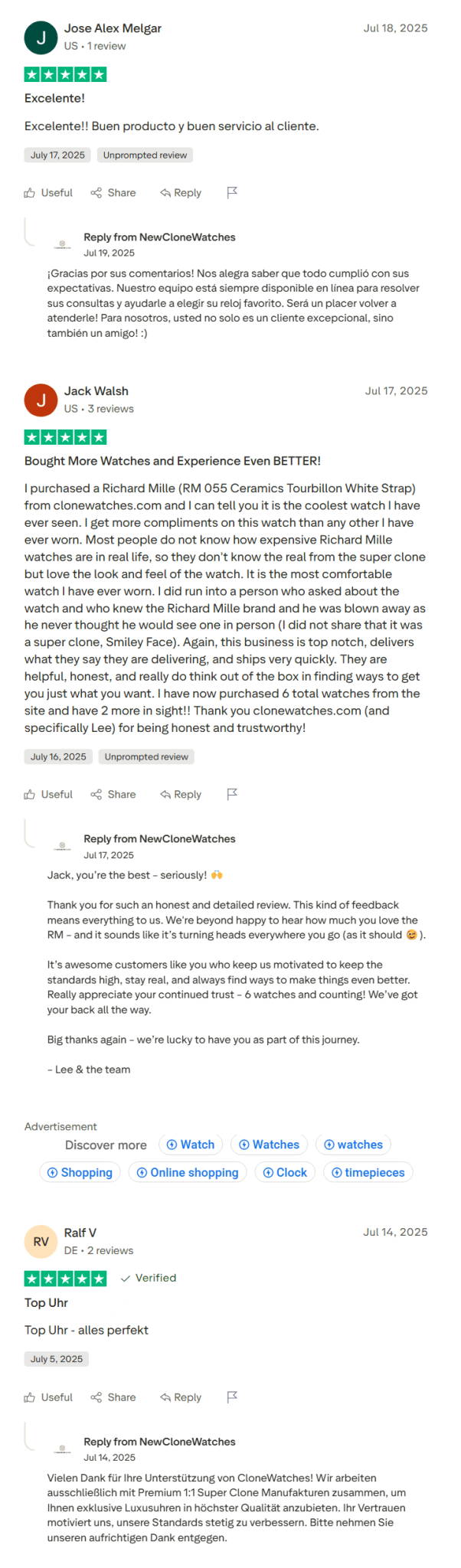Click the 'Clock' advertisement tag
The height and width of the screenshot is (1568, 461).
[x=284, y=1172]
